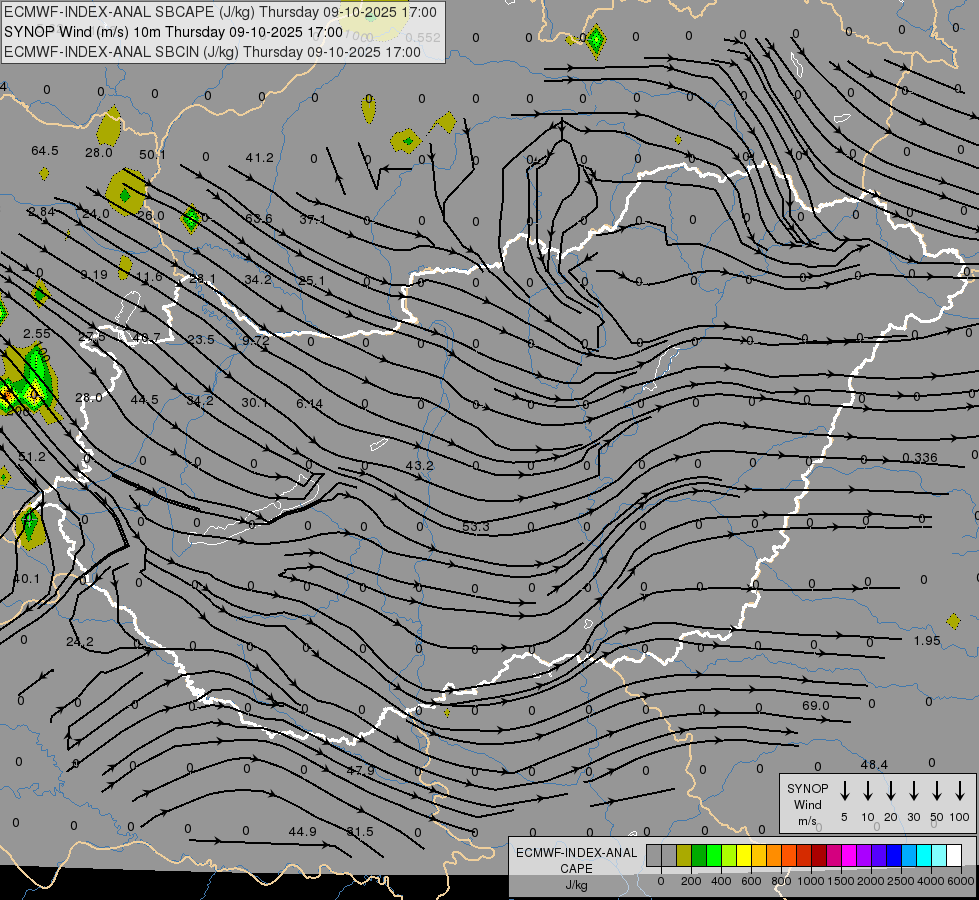Screen dimensions: 979x900
Task: Click the 1.95 value on the map
Action: click(x=927, y=641)
